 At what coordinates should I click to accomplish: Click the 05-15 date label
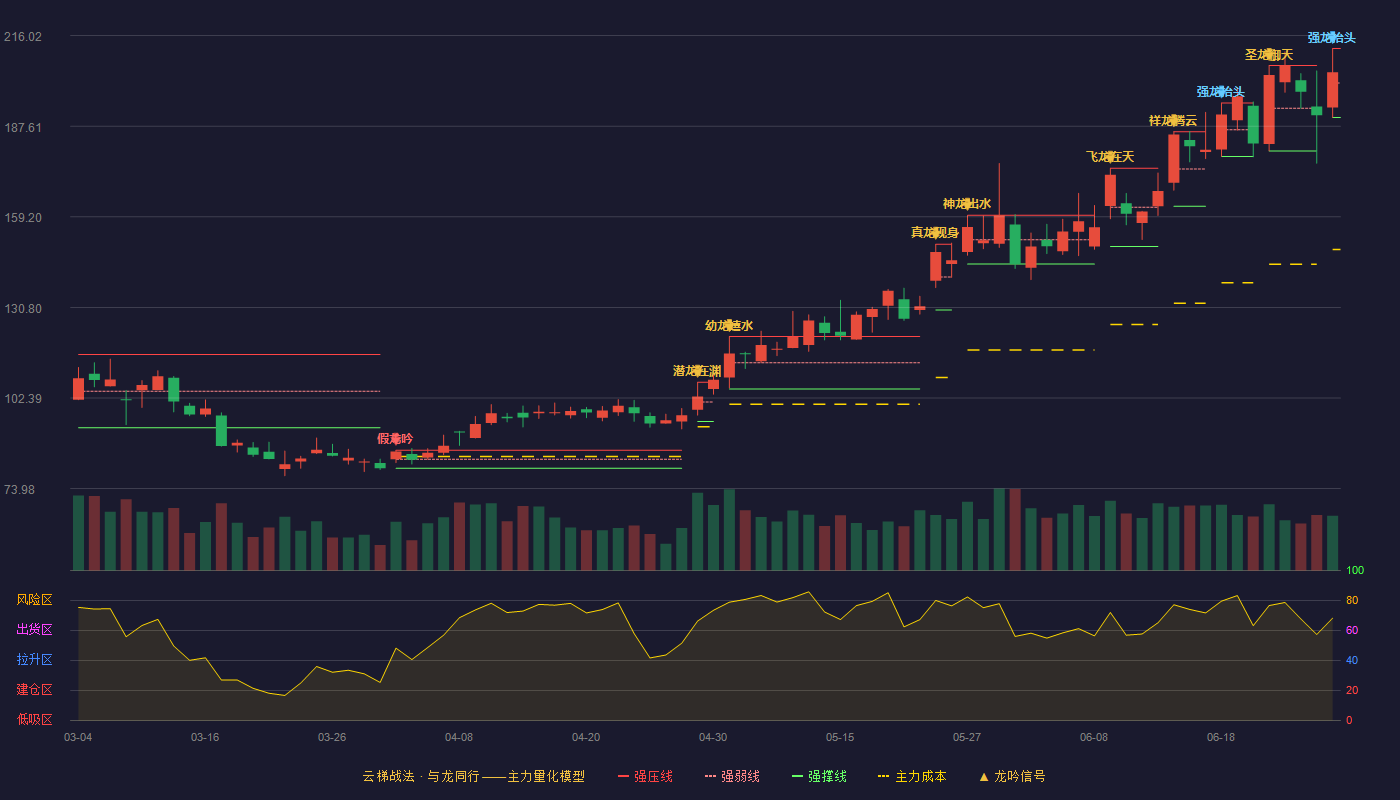tap(840, 737)
